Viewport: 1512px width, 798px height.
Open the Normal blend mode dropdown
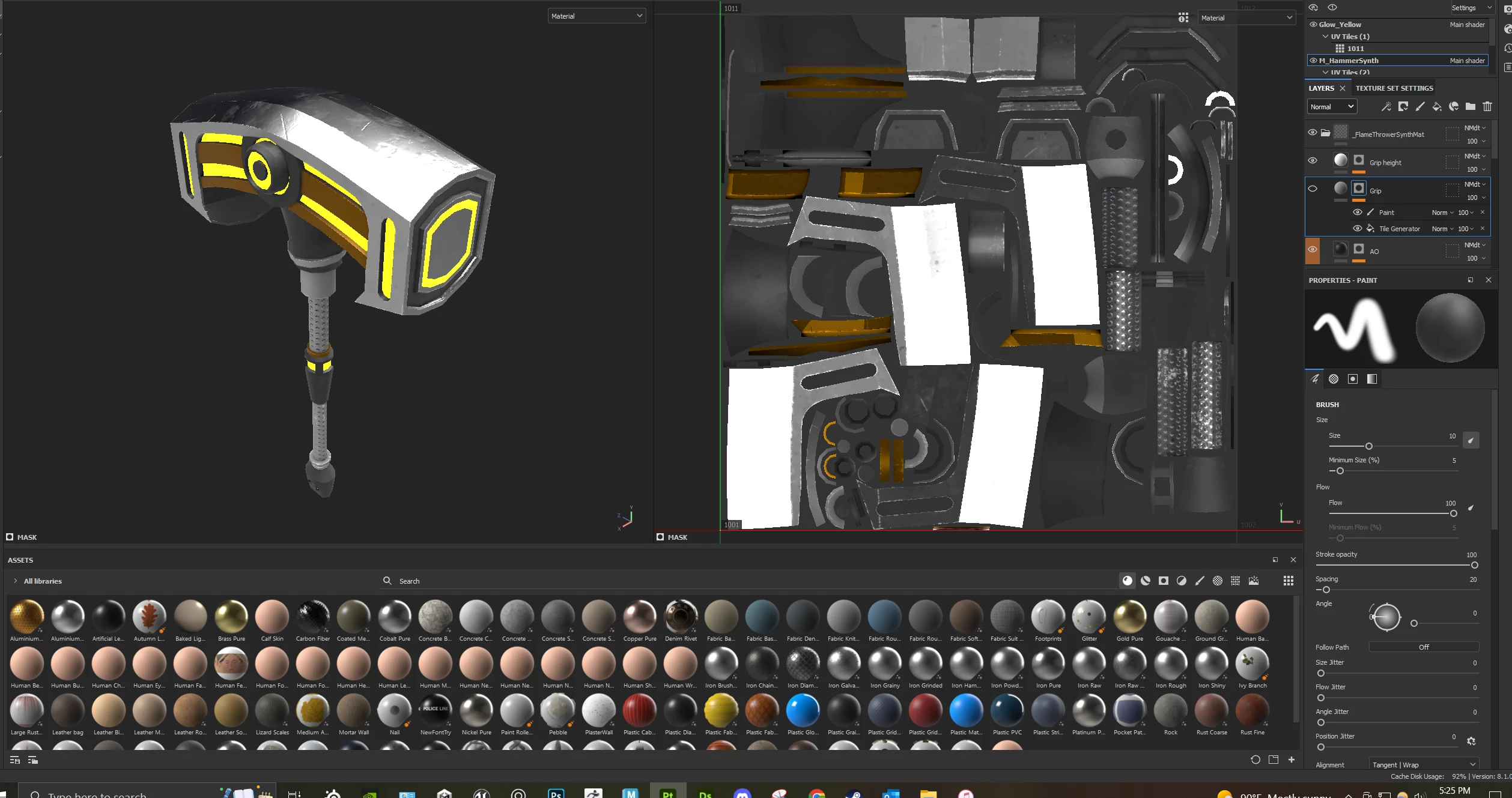point(1332,106)
